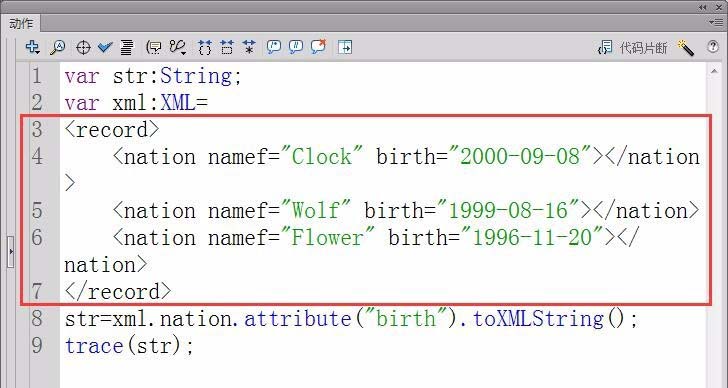The height and width of the screenshot is (388, 728).
Task: Toggle script assist magic wand
Action: pos(686,47)
